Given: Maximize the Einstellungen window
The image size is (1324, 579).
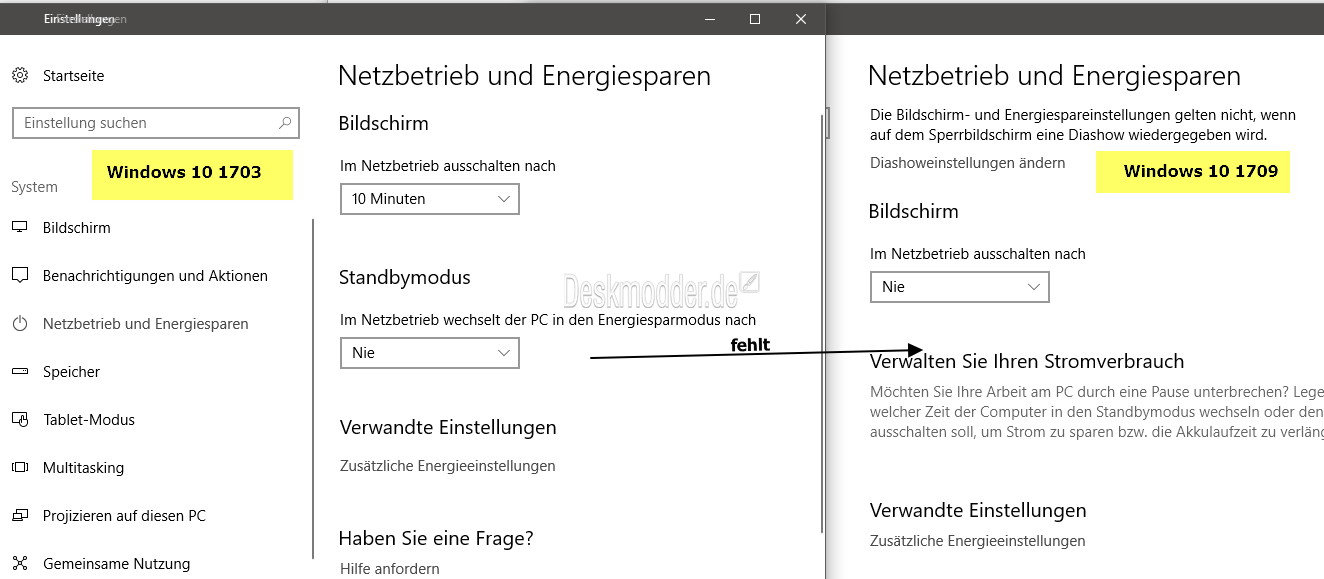Looking at the screenshot, I should point(755,19).
